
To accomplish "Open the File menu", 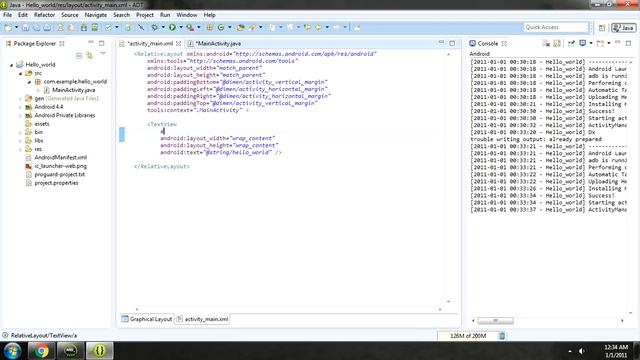I will coord(7,15).
